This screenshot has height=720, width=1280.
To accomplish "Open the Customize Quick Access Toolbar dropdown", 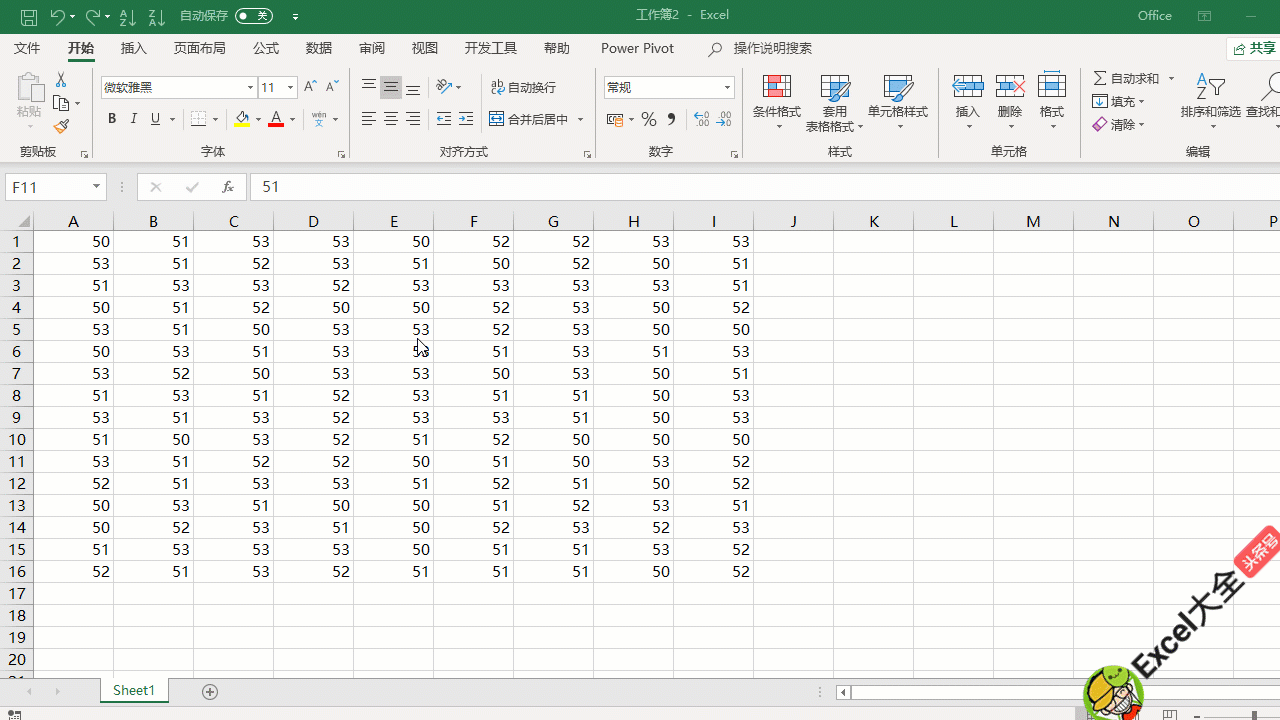I will tap(295, 17).
